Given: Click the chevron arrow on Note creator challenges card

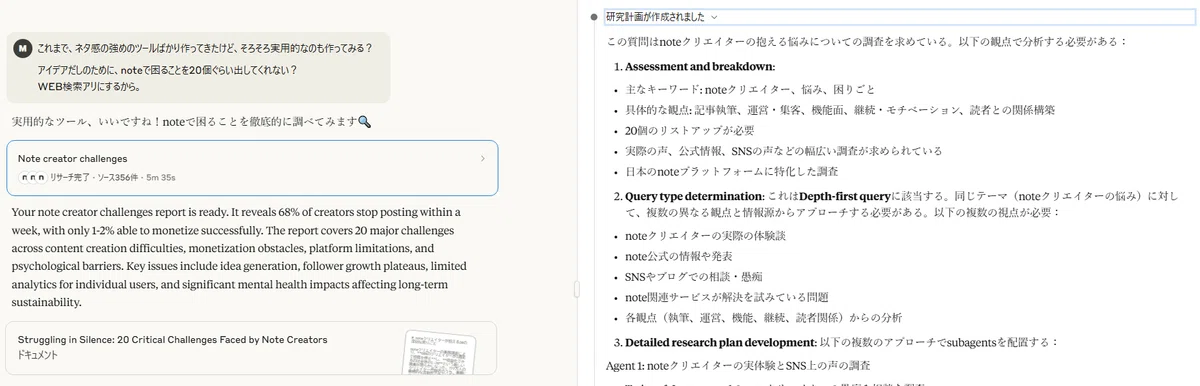Looking at the screenshot, I should click(x=483, y=158).
